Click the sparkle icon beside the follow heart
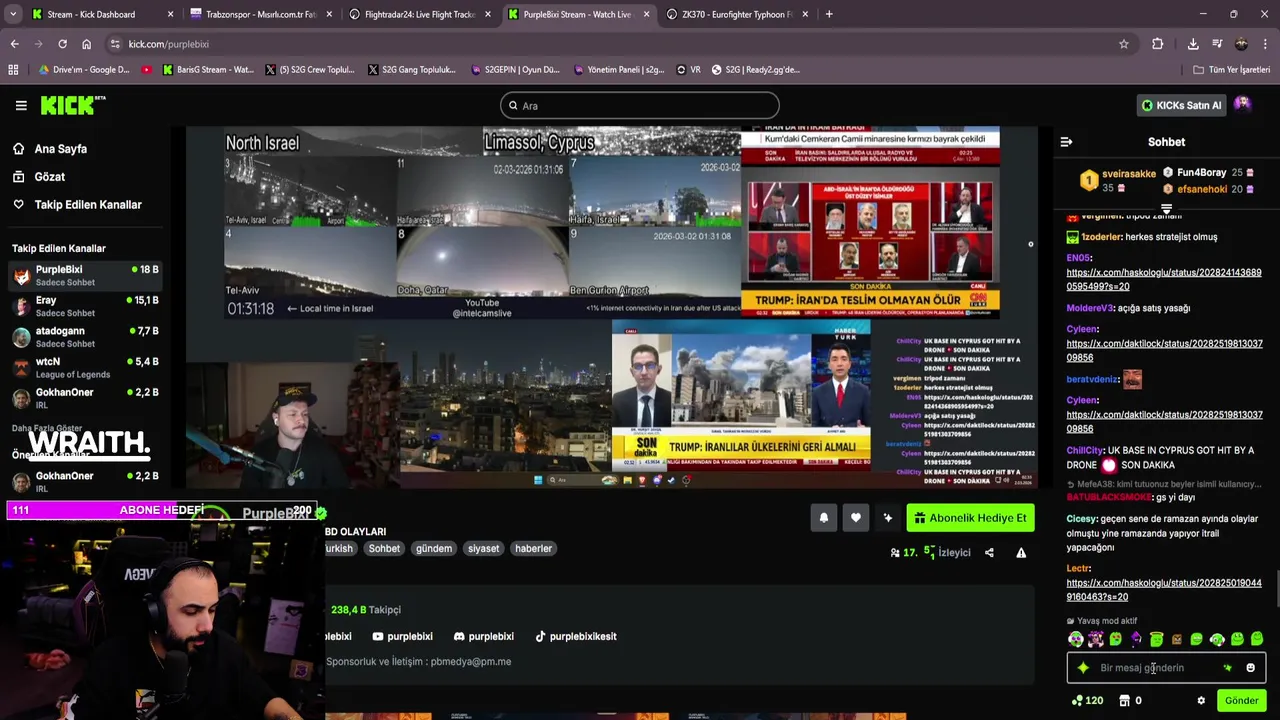This screenshot has height=720, width=1280. pyautogui.click(x=887, y=518)
